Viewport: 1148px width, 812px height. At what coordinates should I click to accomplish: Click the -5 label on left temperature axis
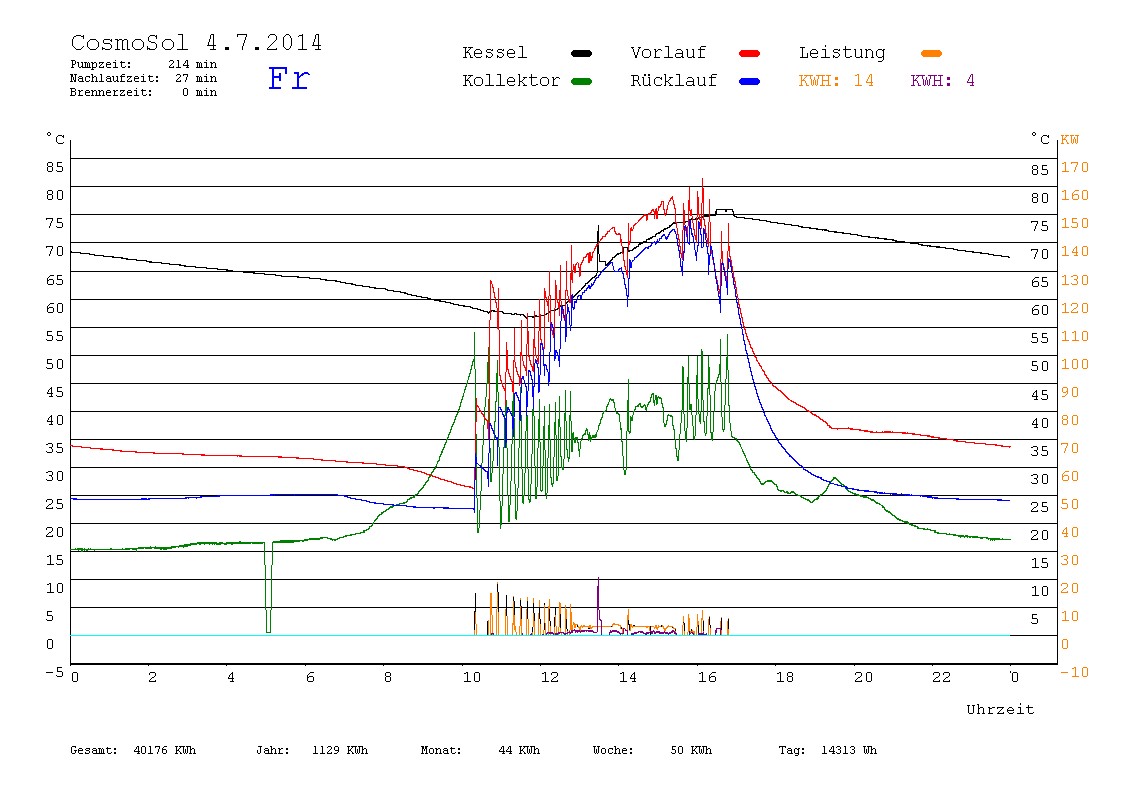click(x=55, y=672)
